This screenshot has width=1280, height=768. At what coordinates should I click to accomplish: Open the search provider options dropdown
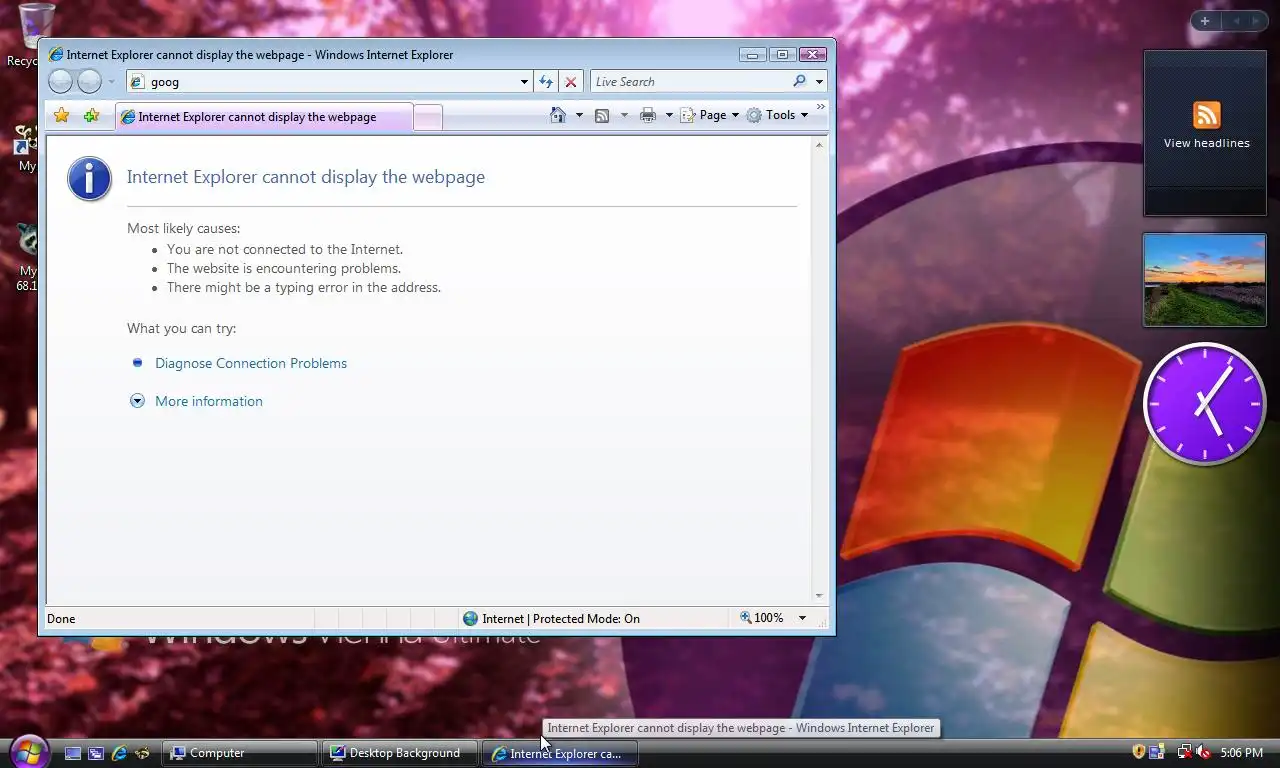[819, 82]
